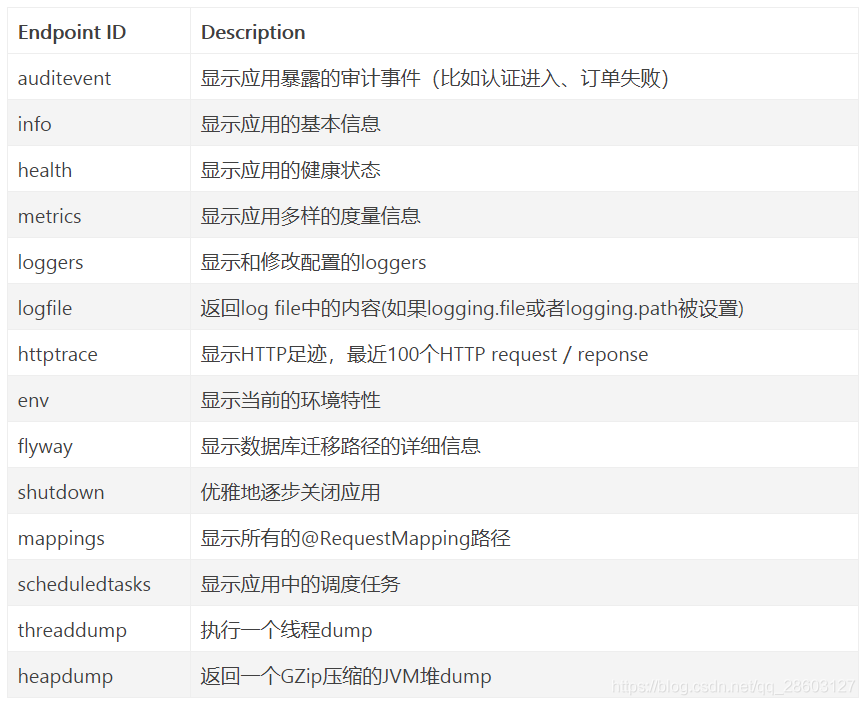865x705 pixels.
Task: Click the description '显示应用多样的度量信息'
Action: pyautogui.click(x=310, y=216)
